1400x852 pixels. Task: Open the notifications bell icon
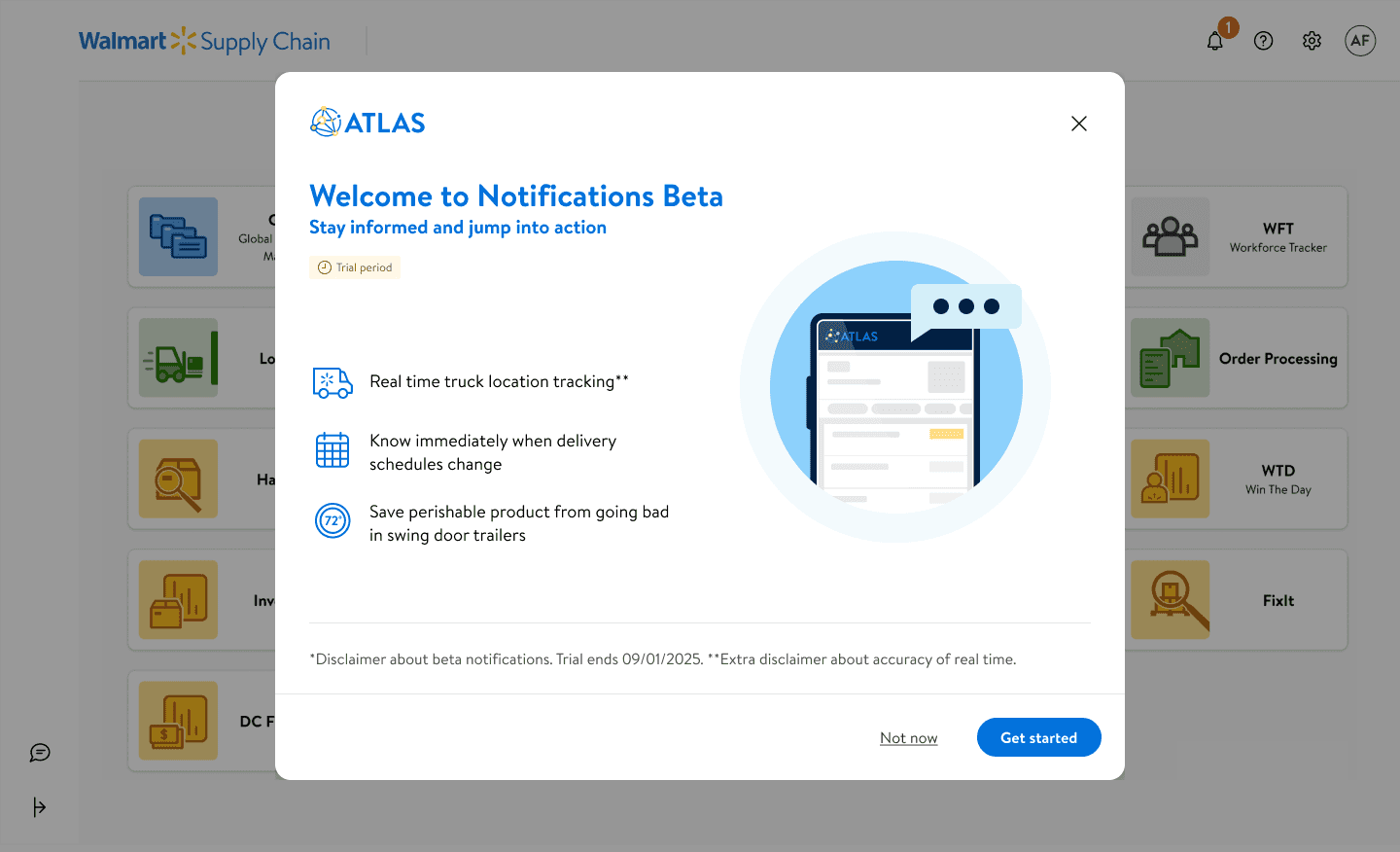click(x=1215, y=41)
